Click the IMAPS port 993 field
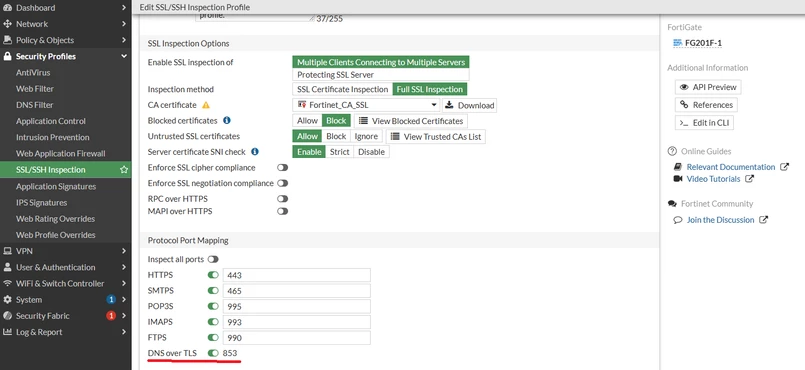This screenshot has width=805, height=370. coord(296,322)
